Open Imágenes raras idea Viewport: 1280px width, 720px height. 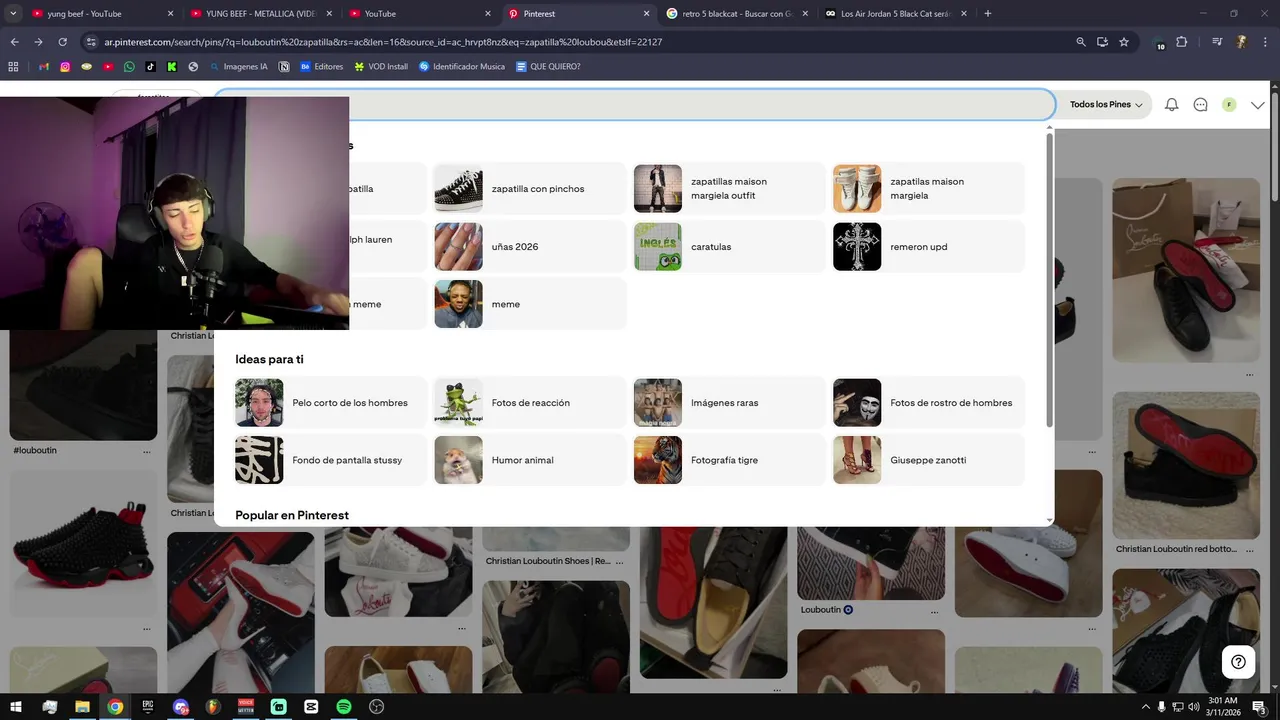coord(729,403)
